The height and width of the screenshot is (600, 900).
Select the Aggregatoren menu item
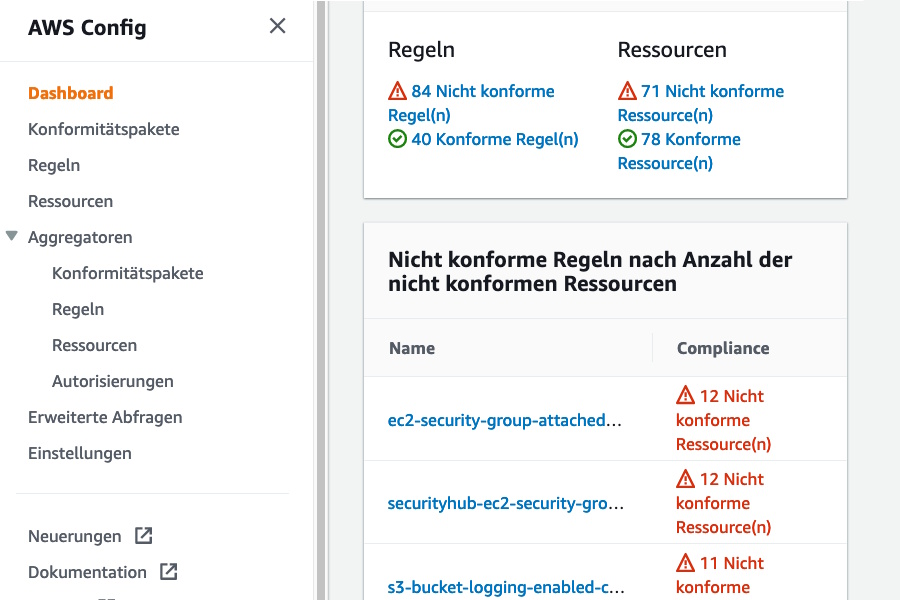80,238
